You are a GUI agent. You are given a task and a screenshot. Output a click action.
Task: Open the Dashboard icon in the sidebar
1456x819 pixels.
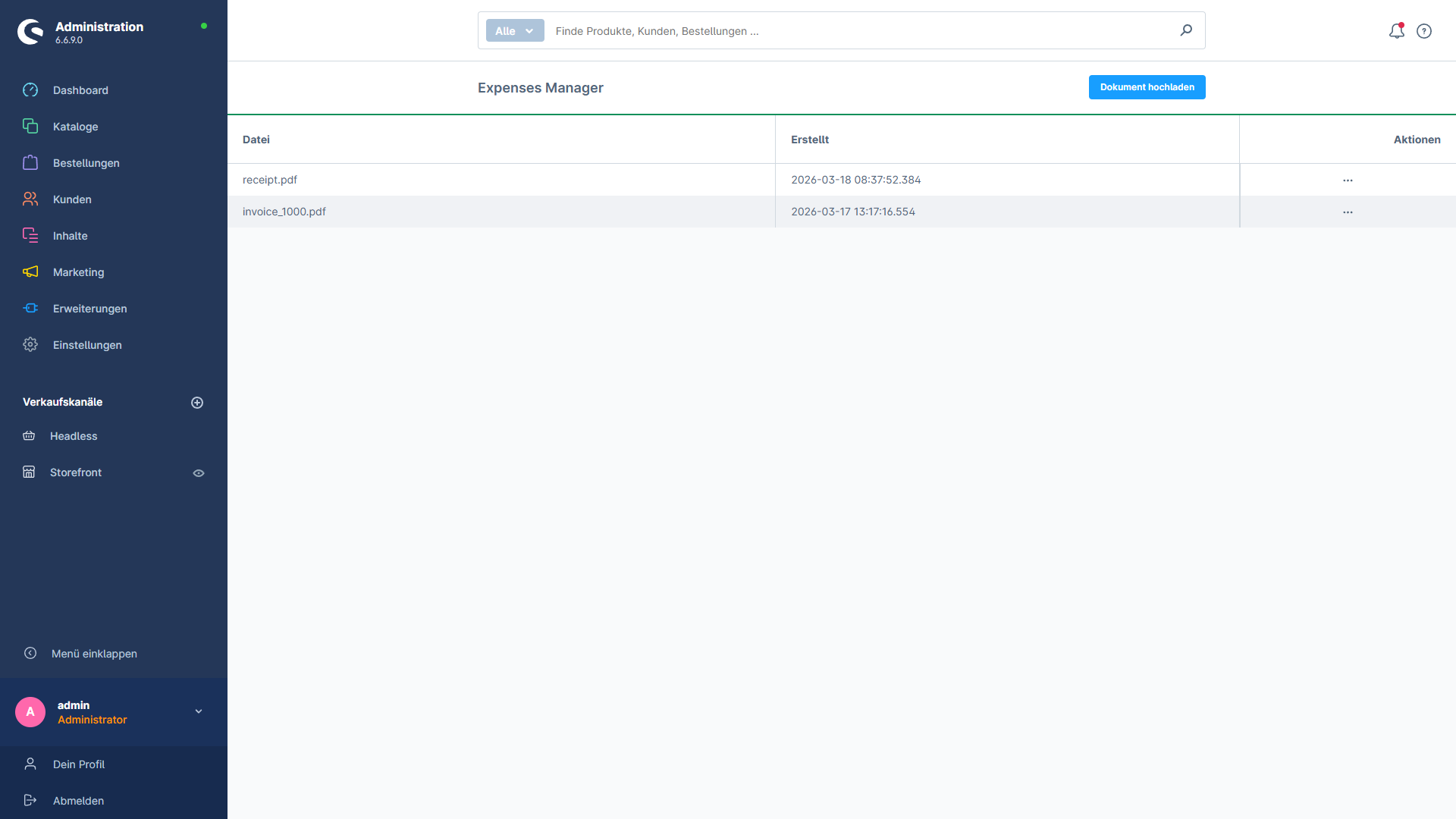click(x=30, y=89)
